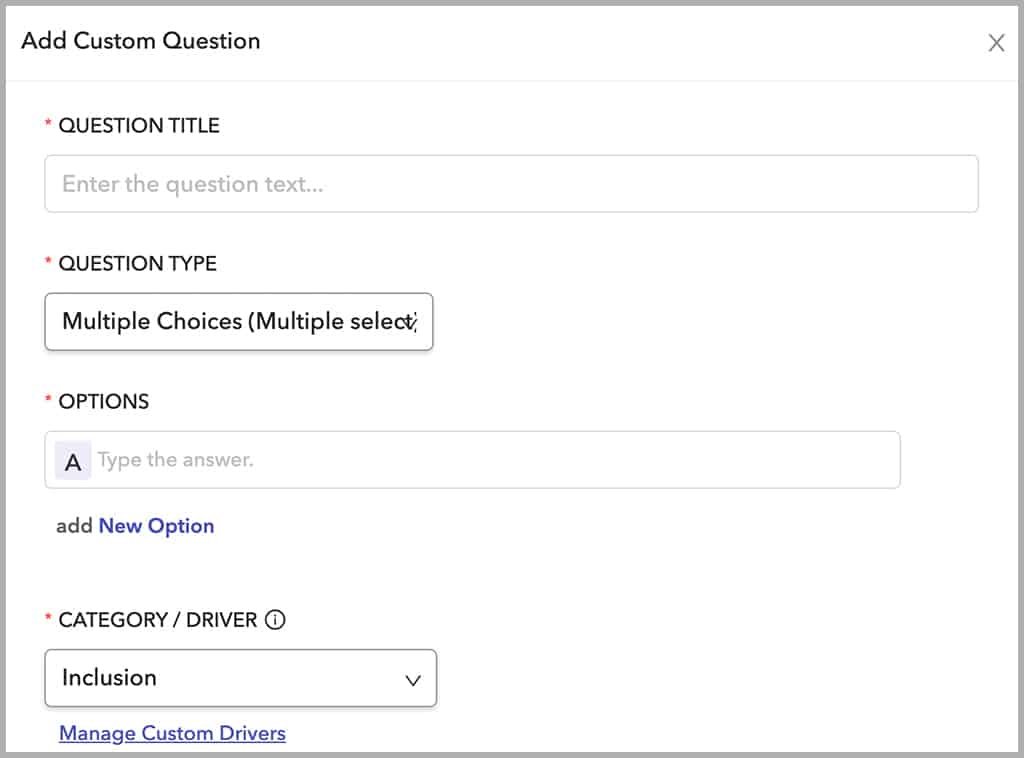Click the letter A option badge

tap(73, 462)
